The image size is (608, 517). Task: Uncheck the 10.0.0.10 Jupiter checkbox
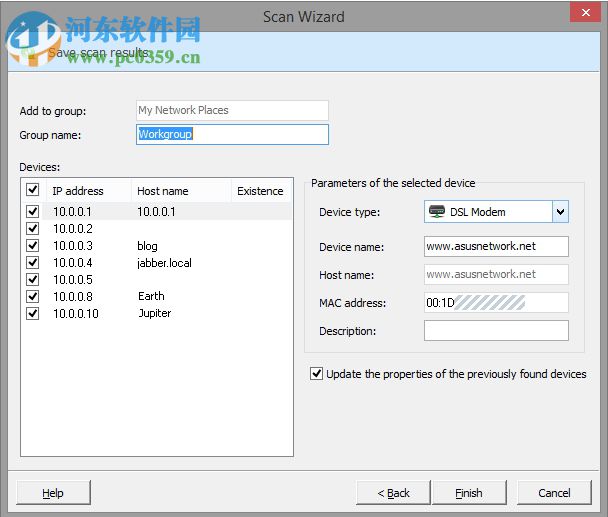pos(33,313)
